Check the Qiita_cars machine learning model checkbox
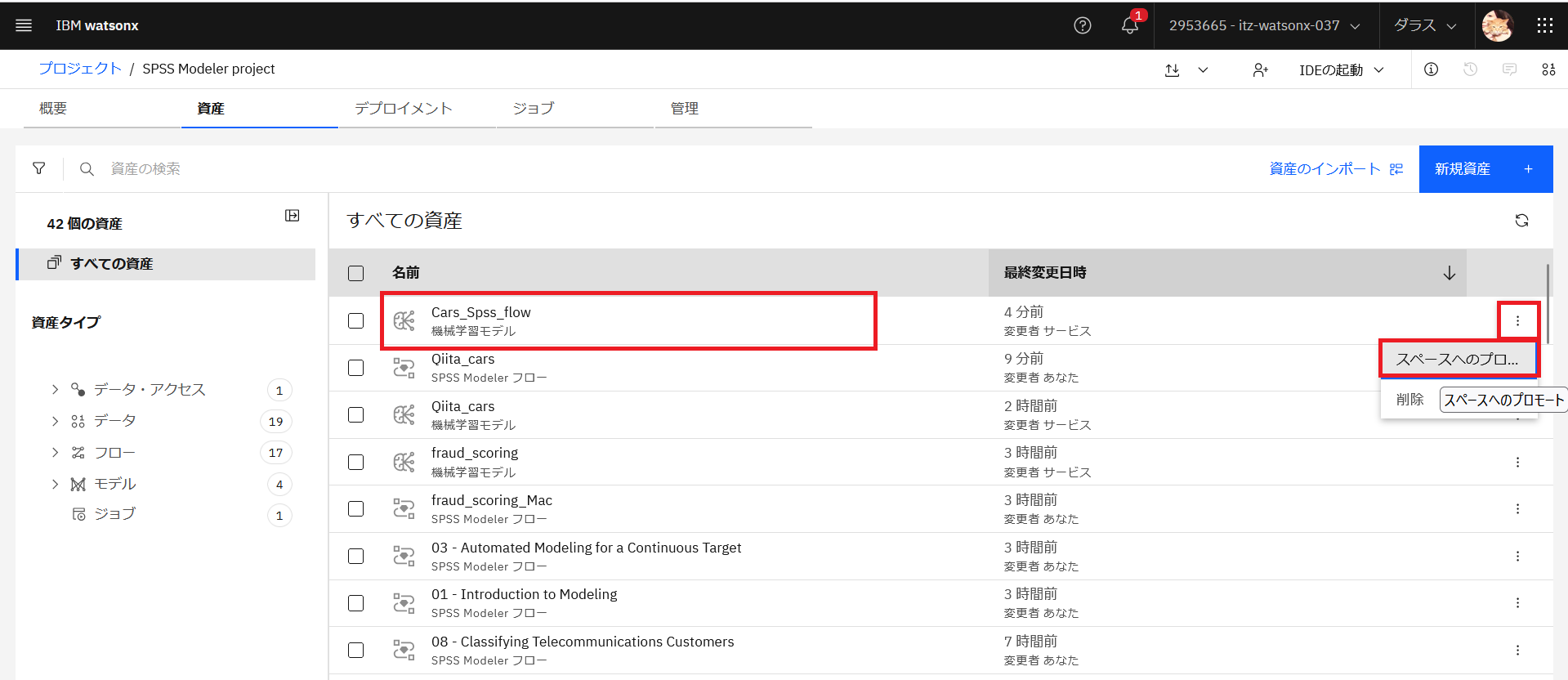Viewport: 1568px width, 680px height. [x=355, y=414]
